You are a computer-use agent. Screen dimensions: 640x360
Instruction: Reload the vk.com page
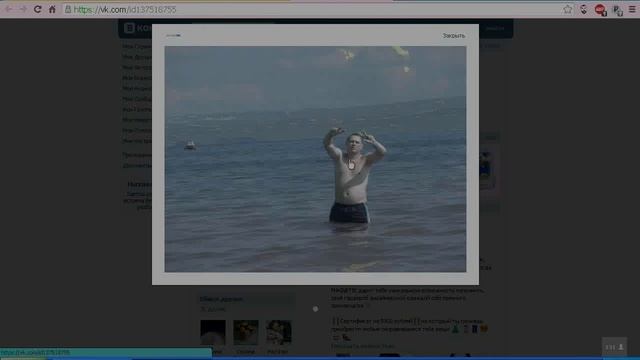37,9
